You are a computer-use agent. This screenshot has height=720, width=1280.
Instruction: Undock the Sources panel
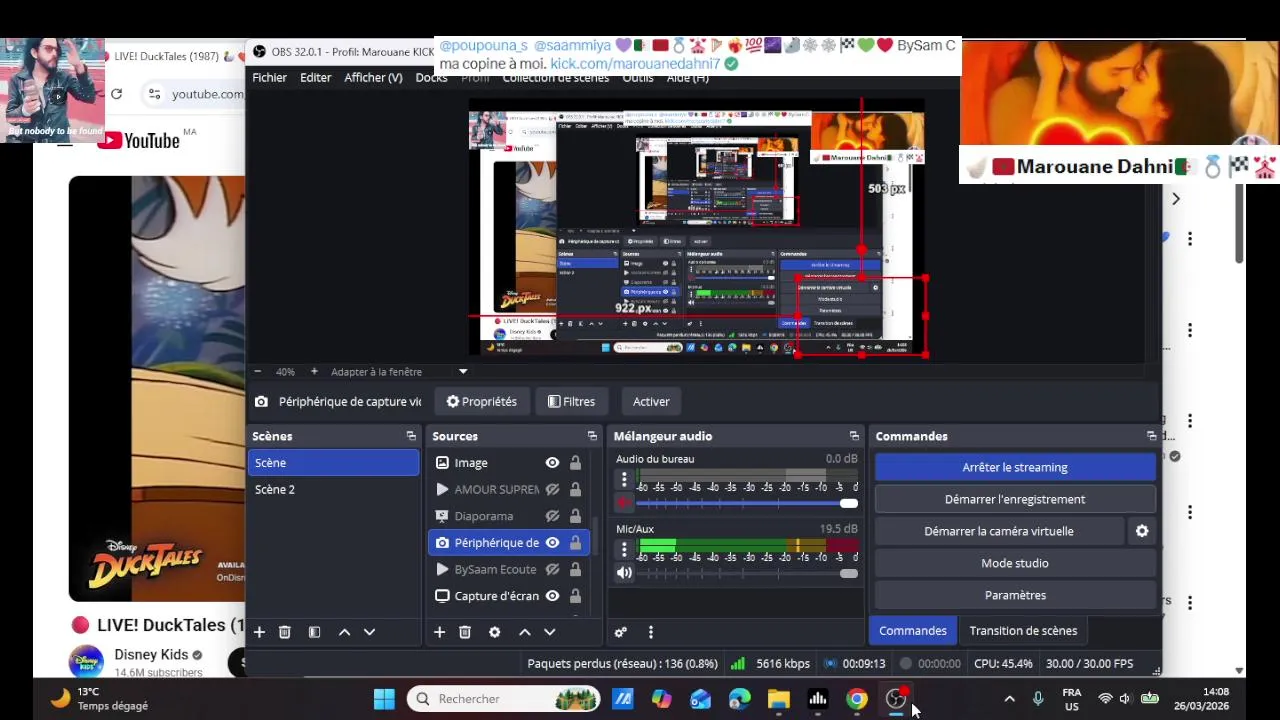pyautogui.click(x=592, y=436)
